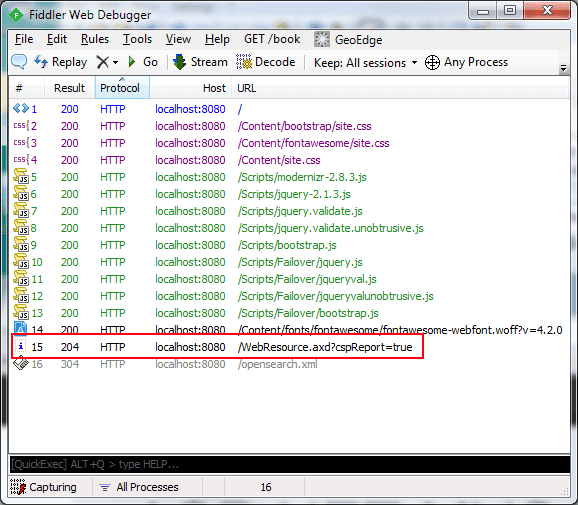
Task: Open the Remove sessions dropdown arrow
Action: point(115,62)
